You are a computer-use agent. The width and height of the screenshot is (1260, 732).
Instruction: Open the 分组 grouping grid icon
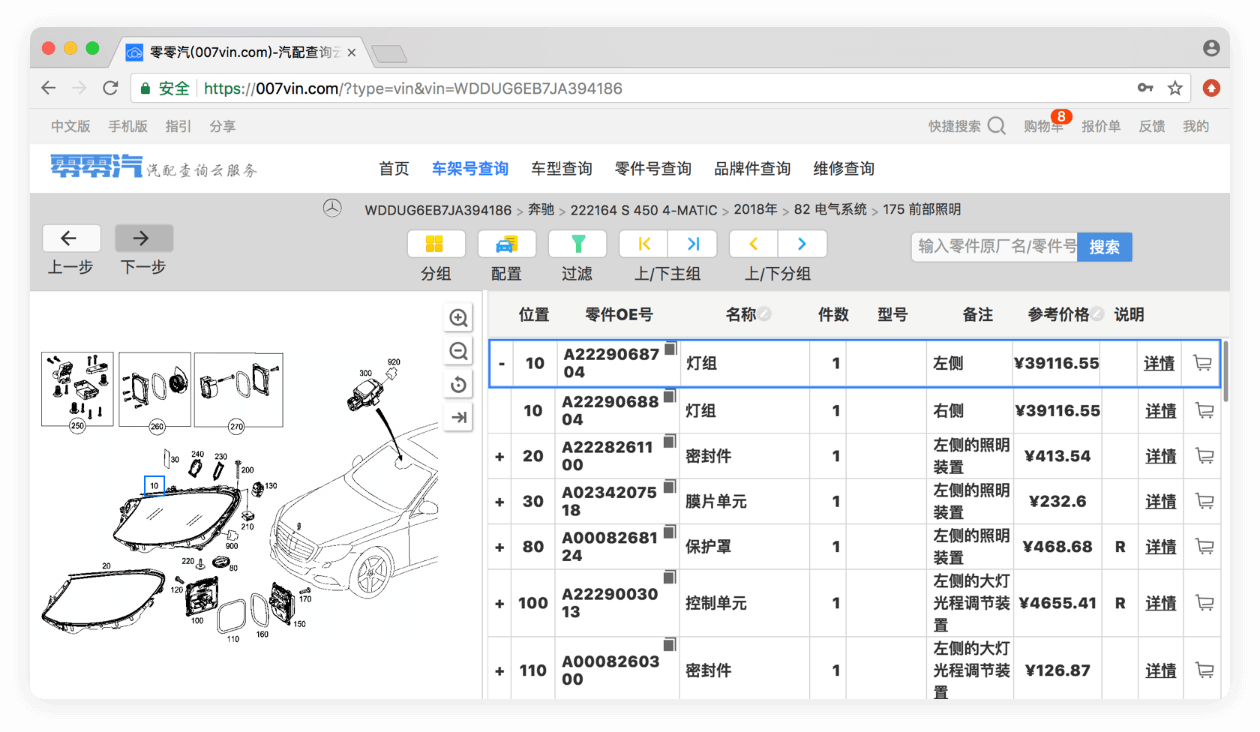point(435,244)
